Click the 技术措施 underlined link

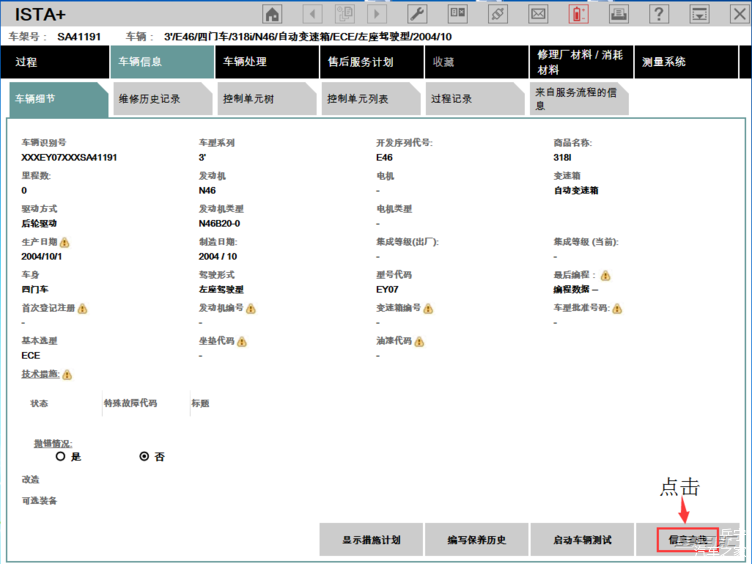tap(40, 374)
